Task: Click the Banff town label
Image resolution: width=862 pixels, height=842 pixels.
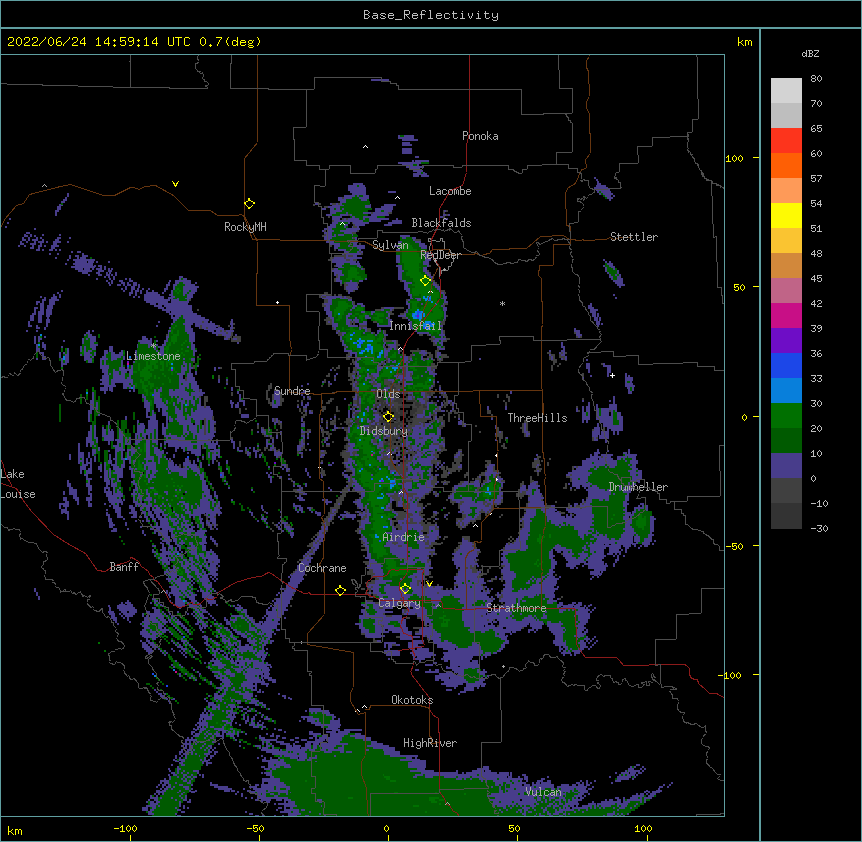Action: [x=124, y=567]
